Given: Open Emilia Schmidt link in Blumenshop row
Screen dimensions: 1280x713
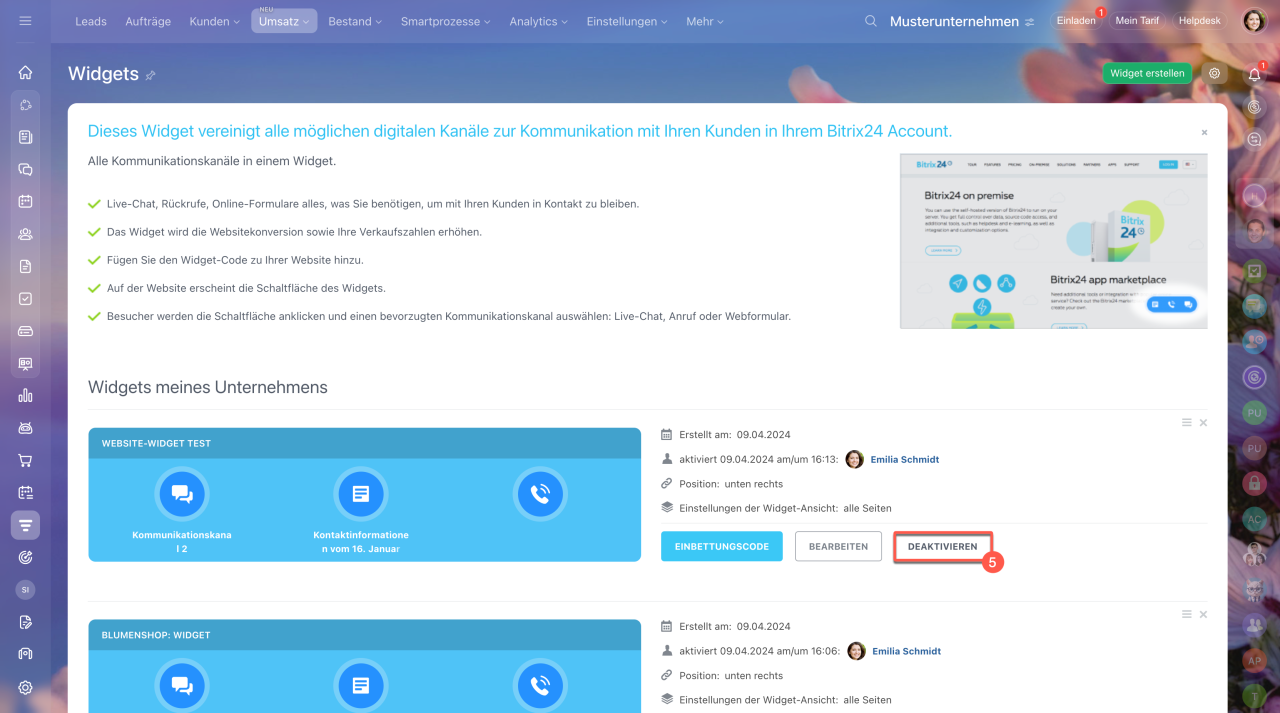Looking at the screenshot, I should [x=906, y=651].
